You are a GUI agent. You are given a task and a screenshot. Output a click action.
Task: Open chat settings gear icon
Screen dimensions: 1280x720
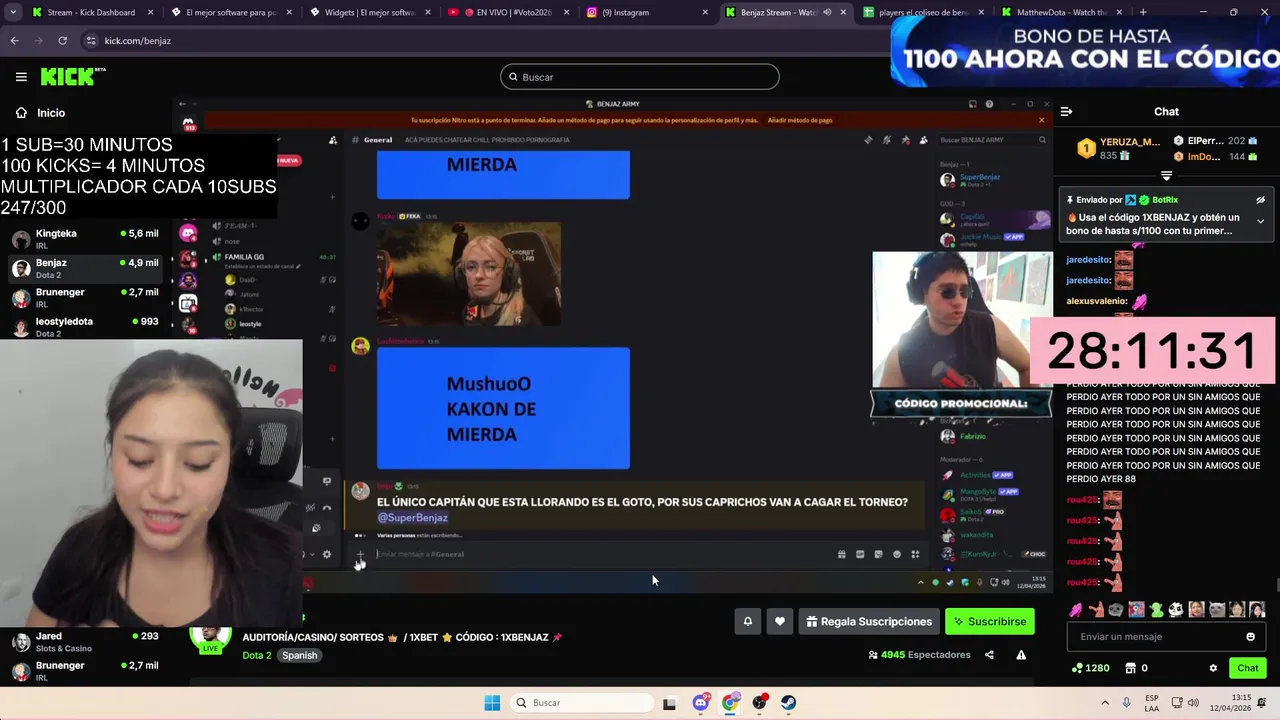coord(1213,668)
